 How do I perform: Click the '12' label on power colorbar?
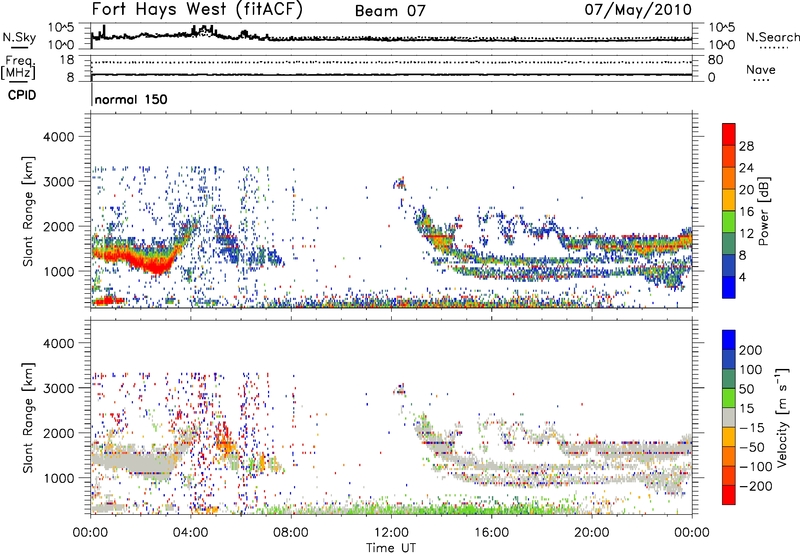[x=746, y=234]
